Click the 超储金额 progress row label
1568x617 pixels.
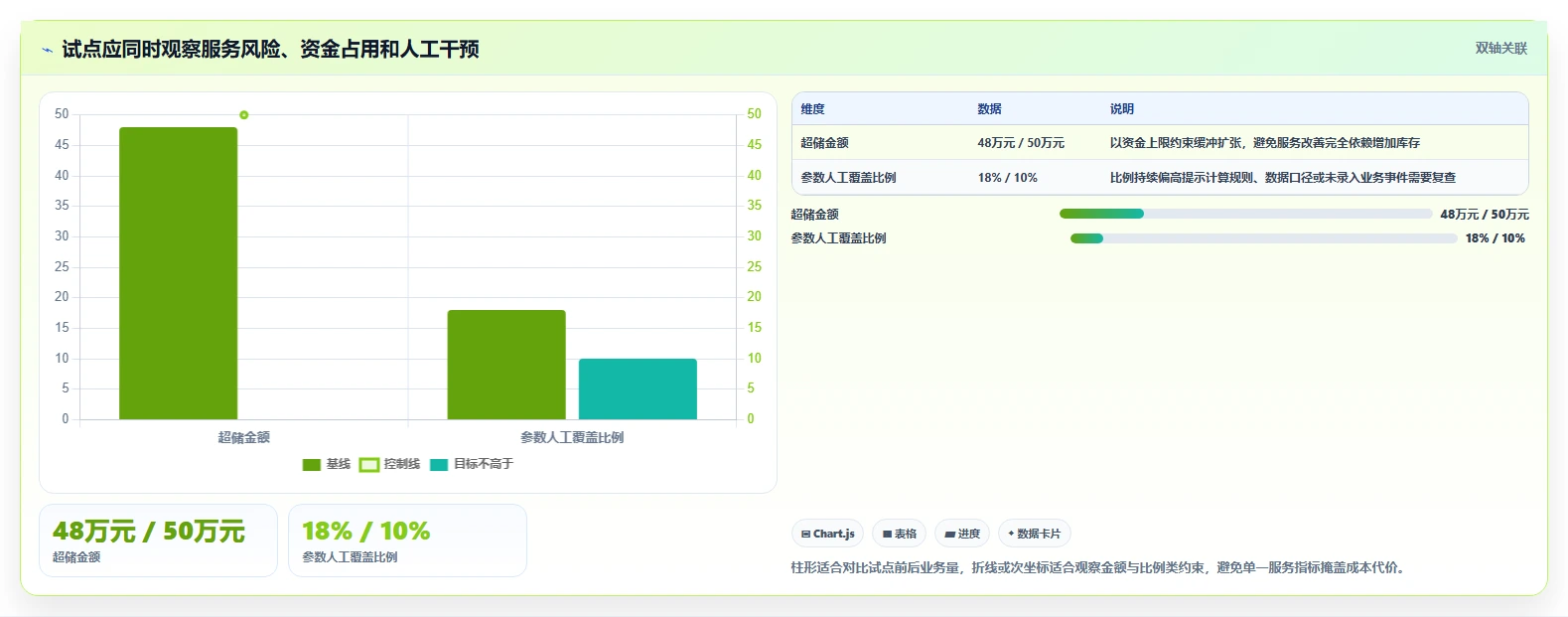pos(815,215)
